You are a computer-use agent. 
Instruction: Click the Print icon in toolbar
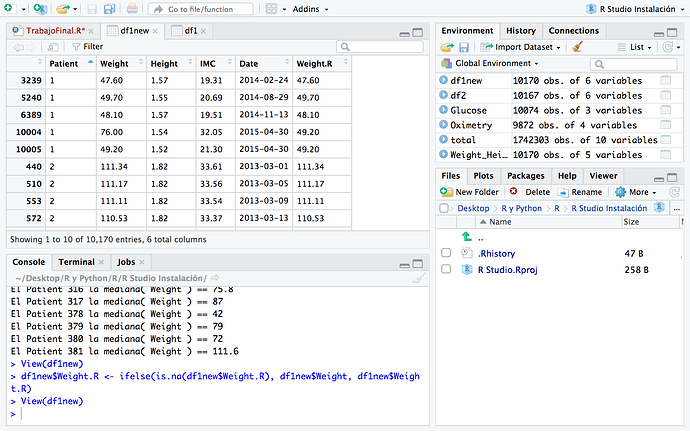(132, 8)
